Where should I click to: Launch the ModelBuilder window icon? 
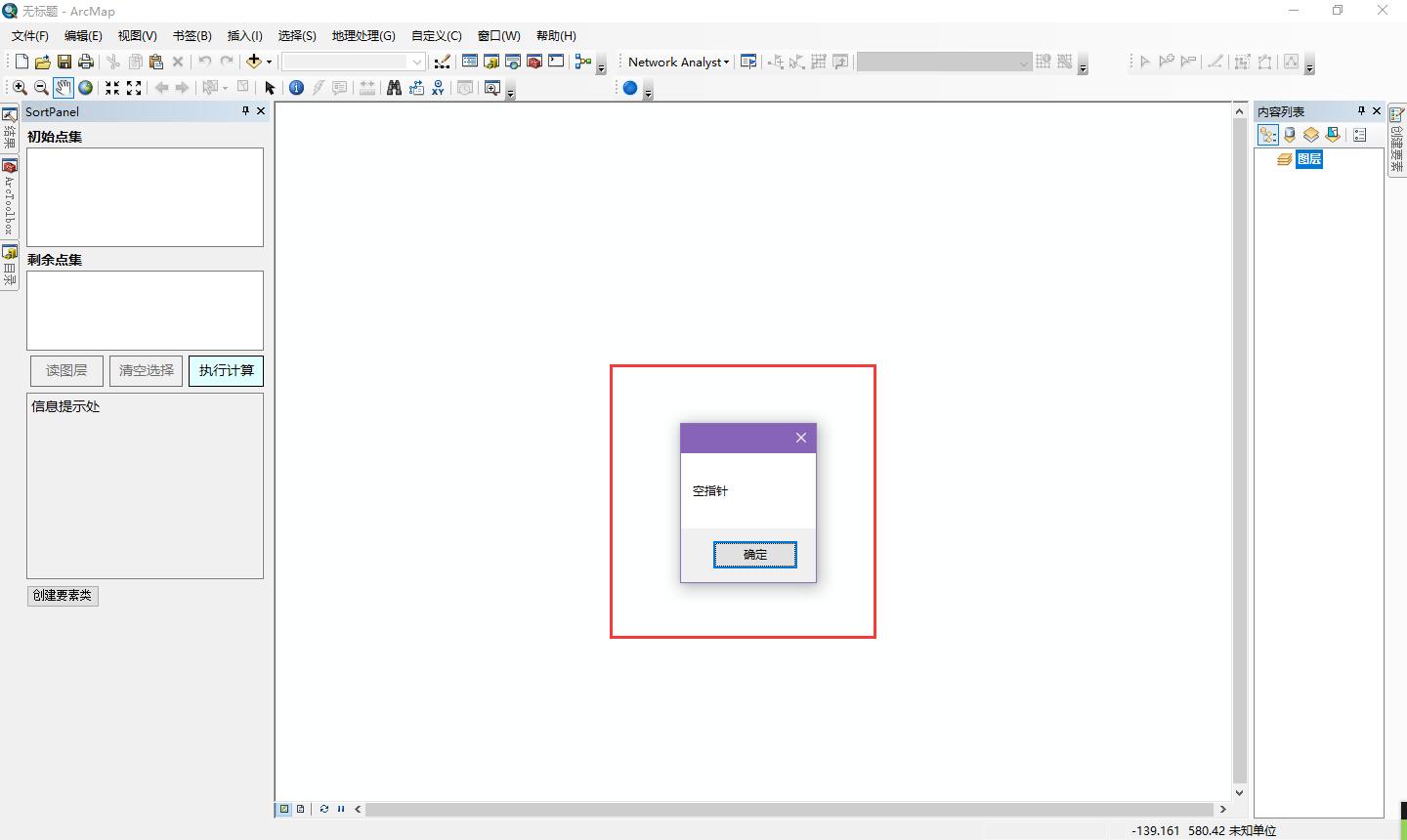click(583, 62)
